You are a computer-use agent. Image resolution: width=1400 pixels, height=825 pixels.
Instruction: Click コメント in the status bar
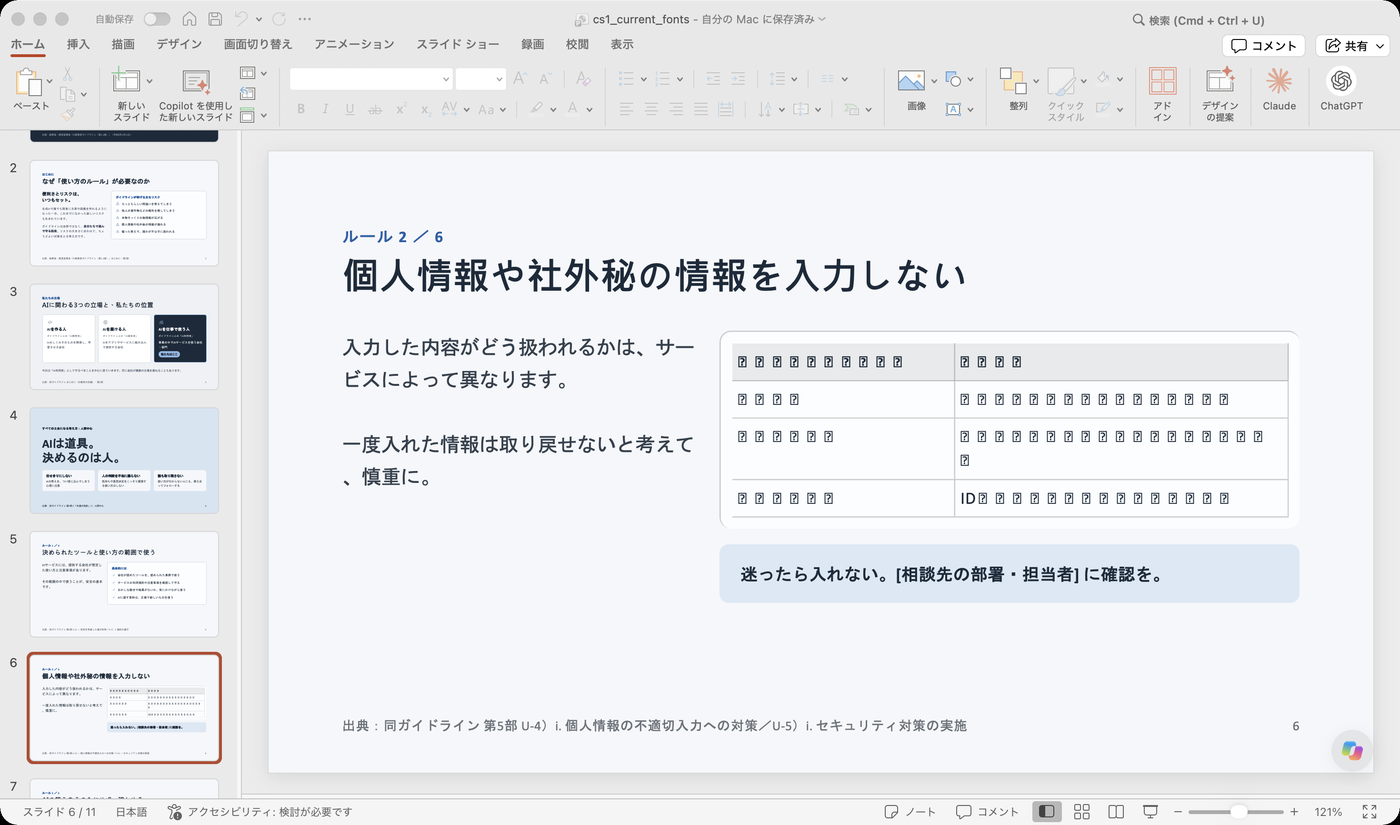tap(987, 811)
